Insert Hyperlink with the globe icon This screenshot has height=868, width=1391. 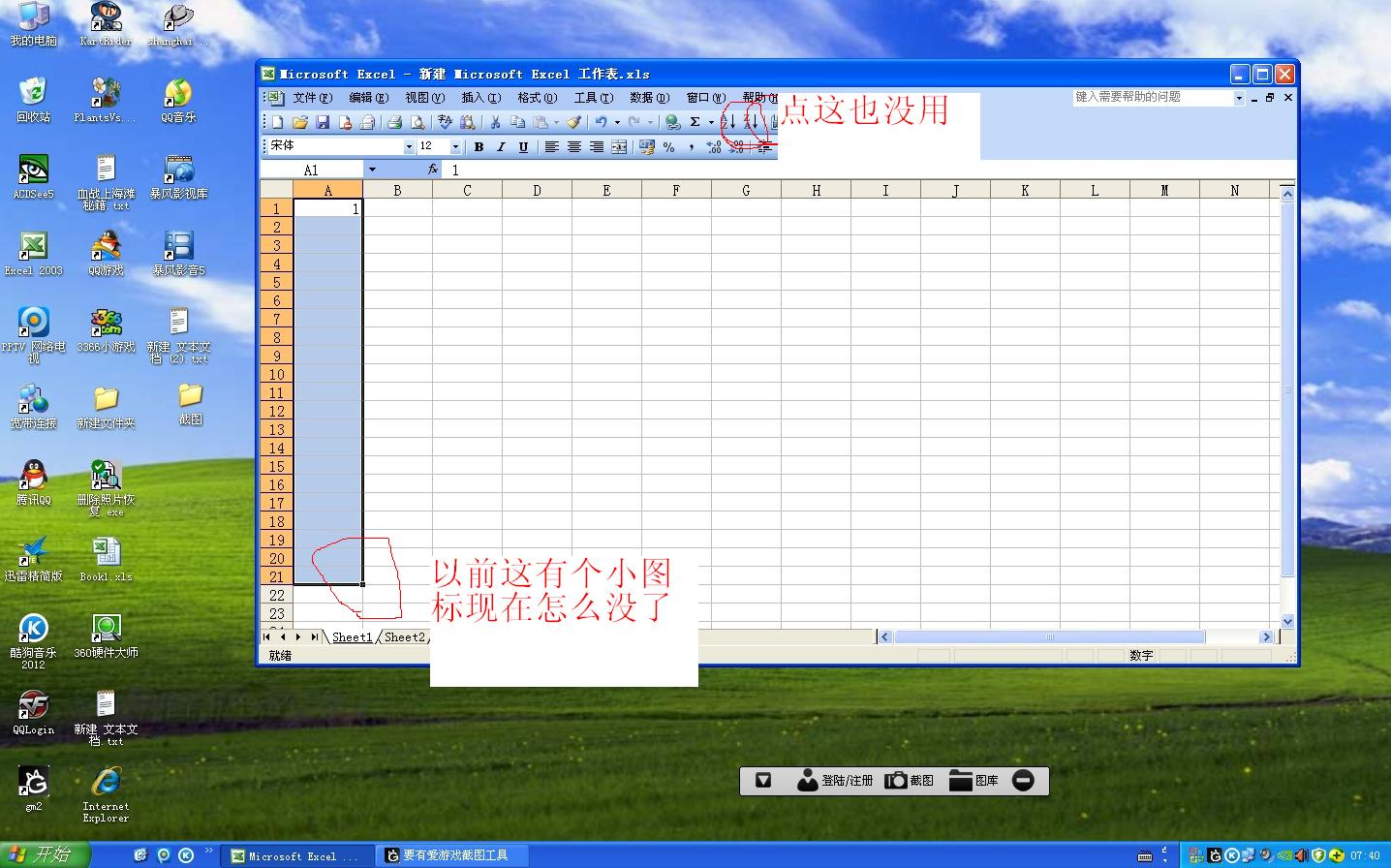[673, 122]
